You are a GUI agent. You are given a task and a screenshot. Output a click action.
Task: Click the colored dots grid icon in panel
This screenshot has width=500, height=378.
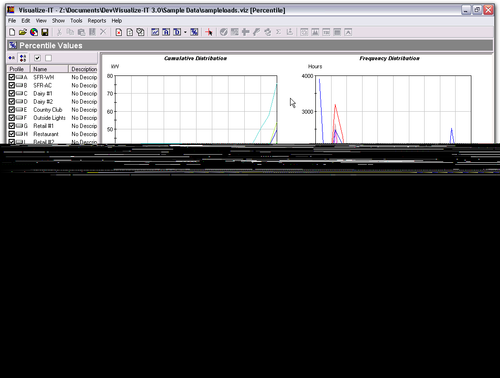23,58
